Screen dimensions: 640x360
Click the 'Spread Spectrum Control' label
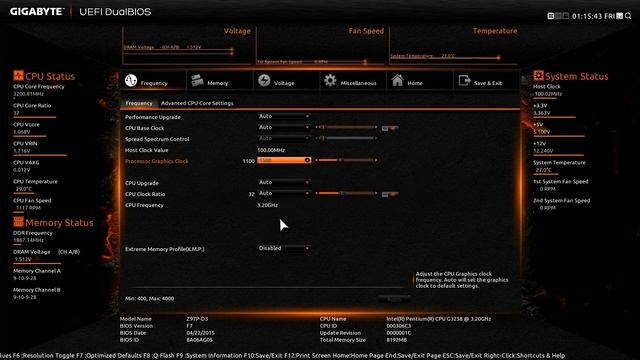[157, 139]
